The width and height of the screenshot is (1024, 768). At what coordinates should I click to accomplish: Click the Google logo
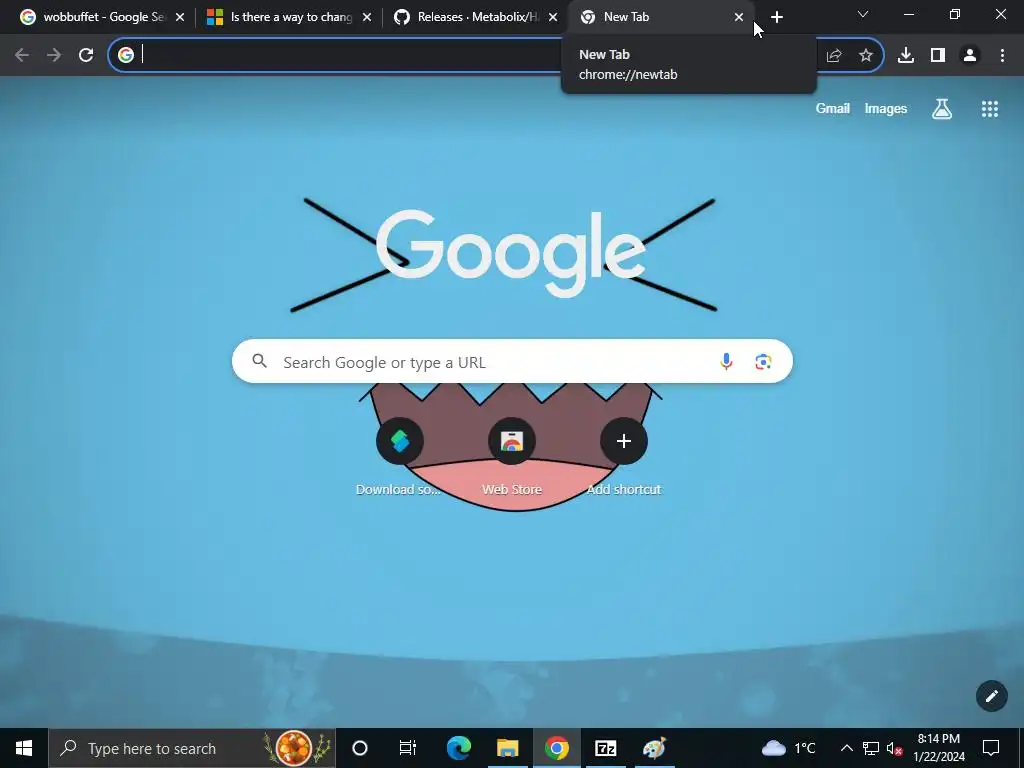[511, 253]
